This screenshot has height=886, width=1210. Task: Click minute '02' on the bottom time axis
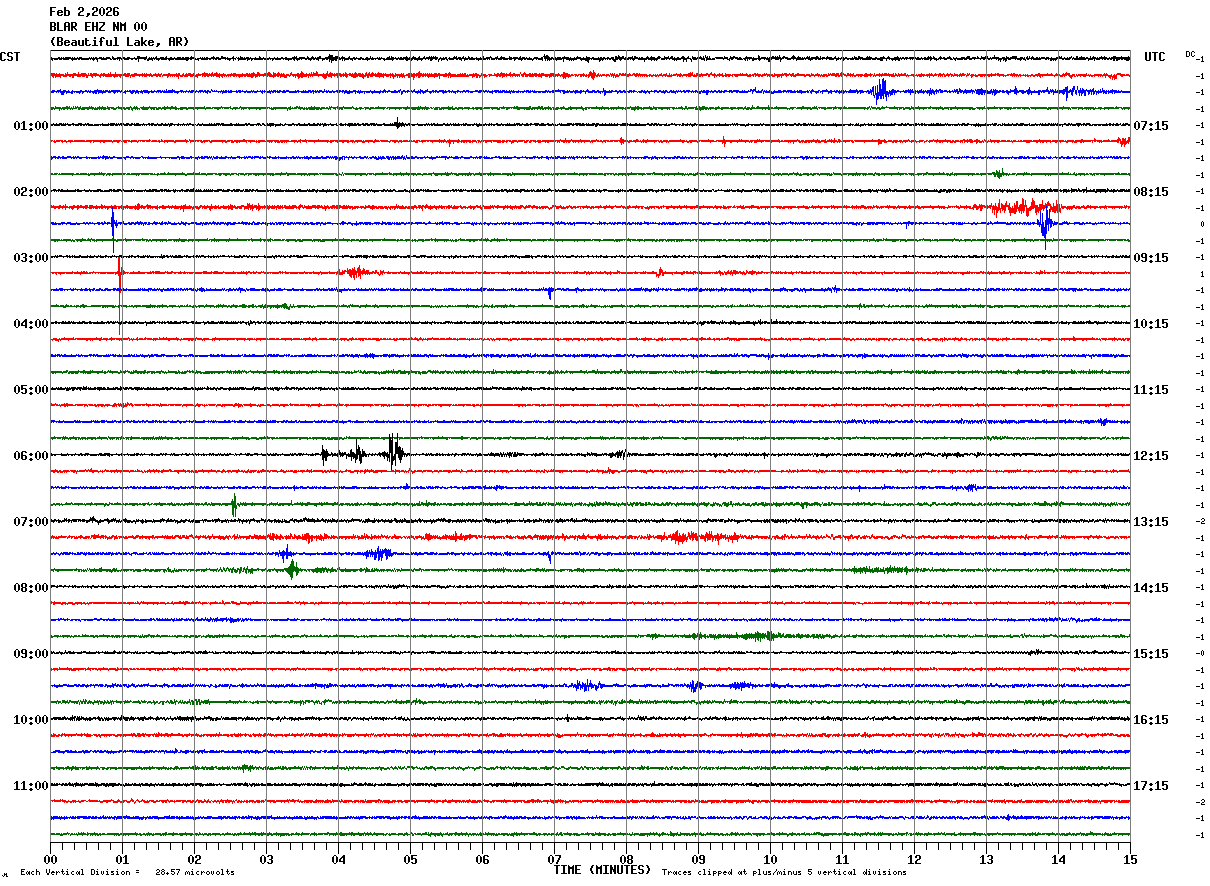coord(194,859)
